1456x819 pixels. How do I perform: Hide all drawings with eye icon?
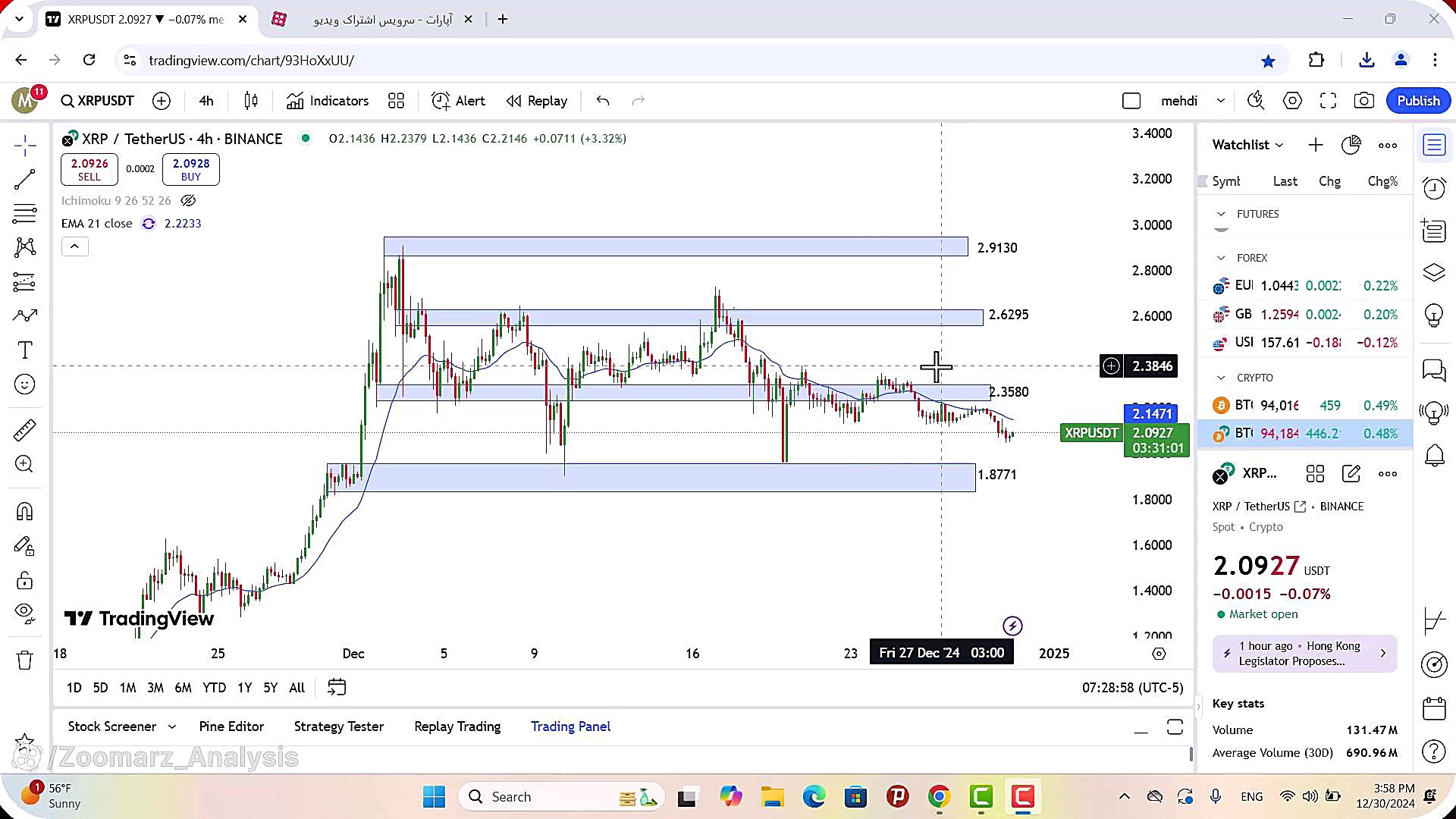(x=24, y=613)
